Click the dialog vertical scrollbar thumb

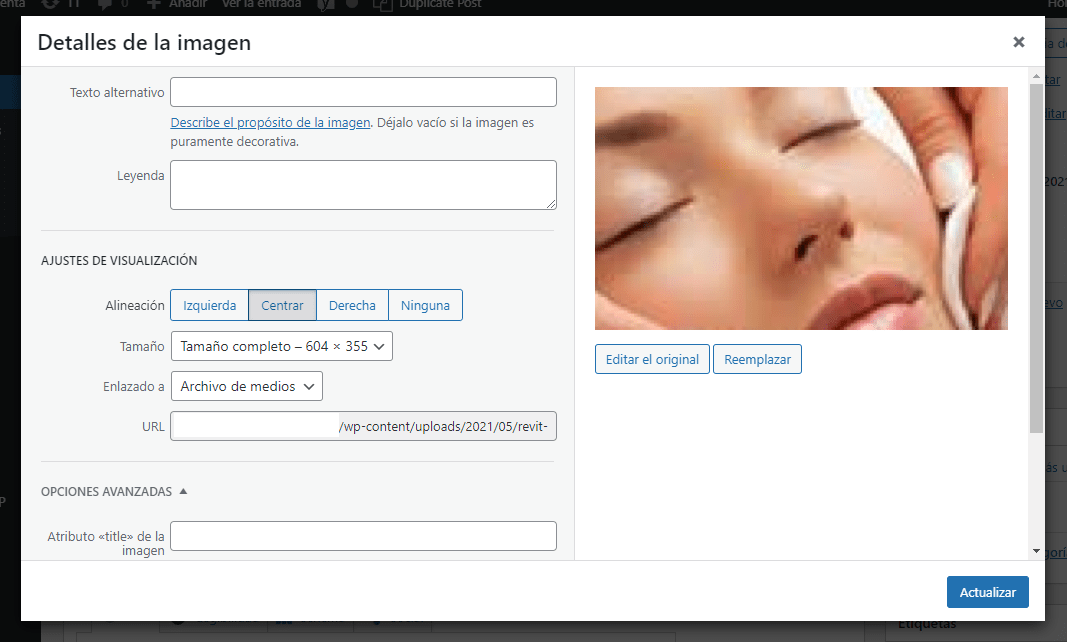click(1036, 259)
